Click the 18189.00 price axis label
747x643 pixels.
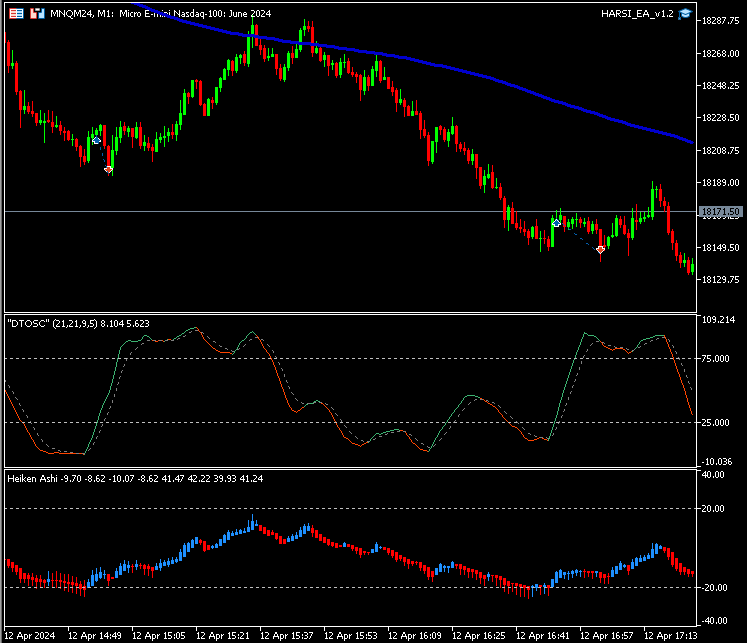(x=721, y=183)
